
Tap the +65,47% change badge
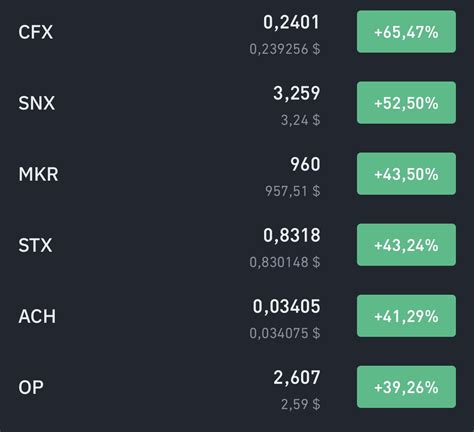click(x=406, y=32)
